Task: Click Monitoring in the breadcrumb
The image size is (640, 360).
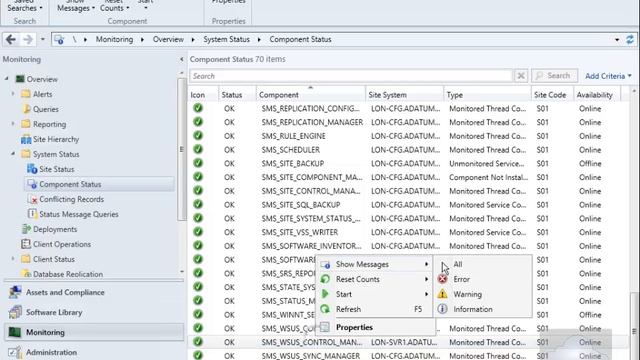Action: 114,40
